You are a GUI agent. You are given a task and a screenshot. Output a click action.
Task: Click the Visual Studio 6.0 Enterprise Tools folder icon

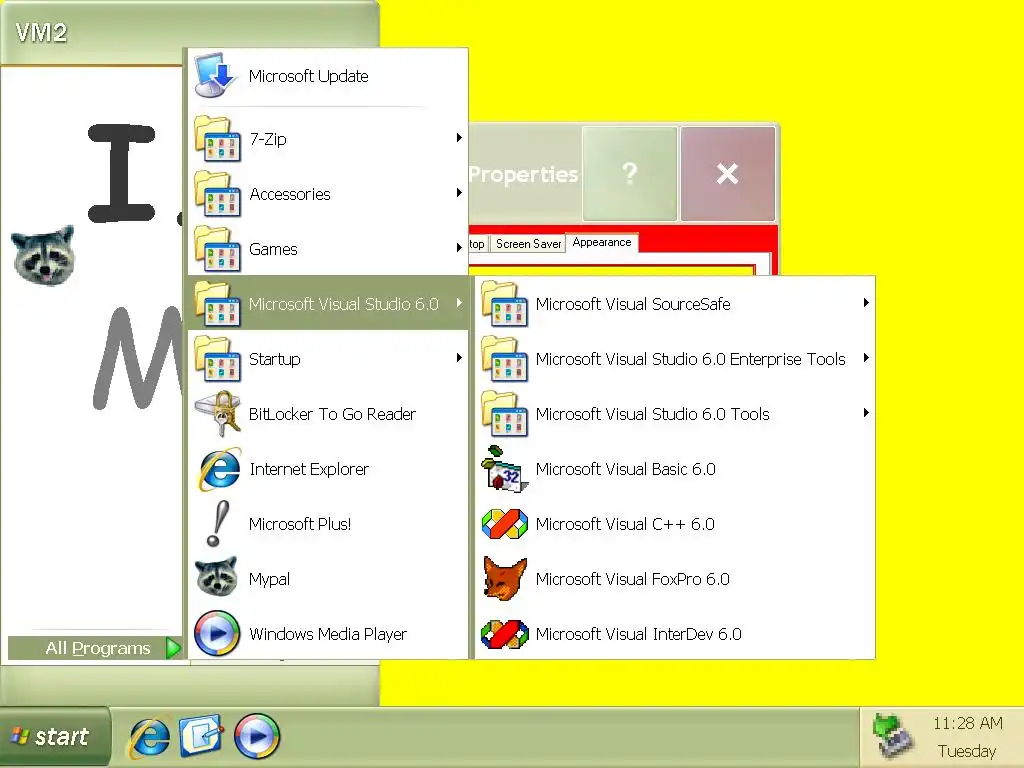tap(505, 359)
